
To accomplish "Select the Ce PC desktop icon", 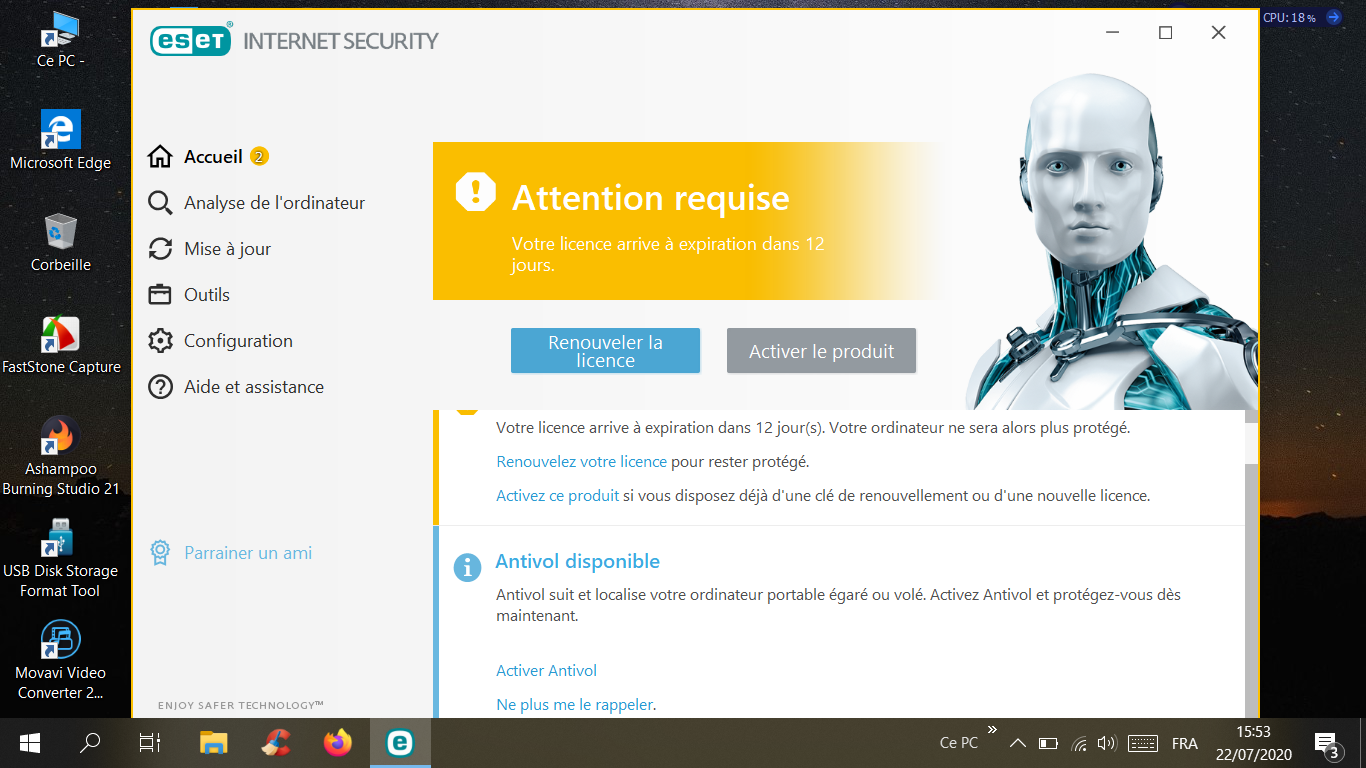I will (x=60, y=41).
